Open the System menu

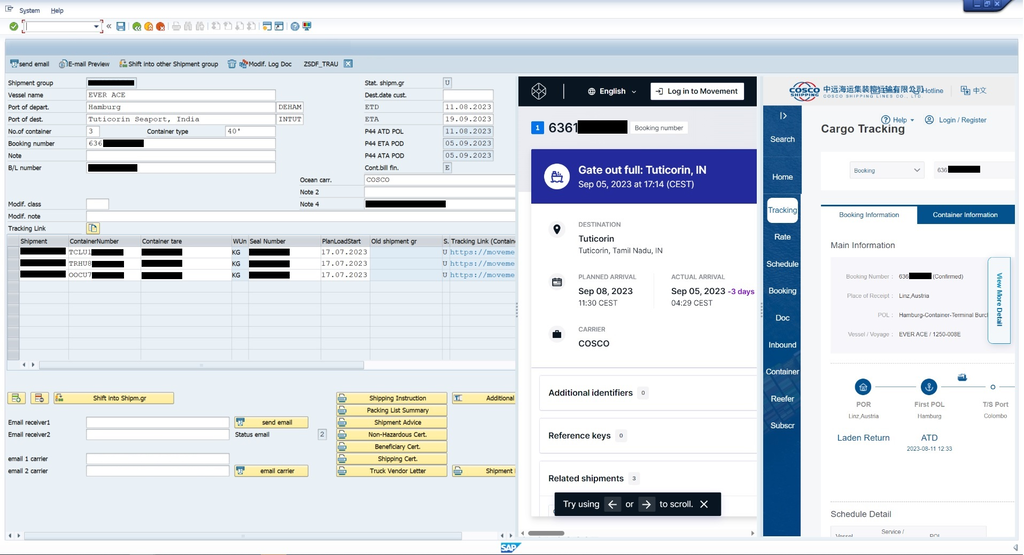click(29, 10)
